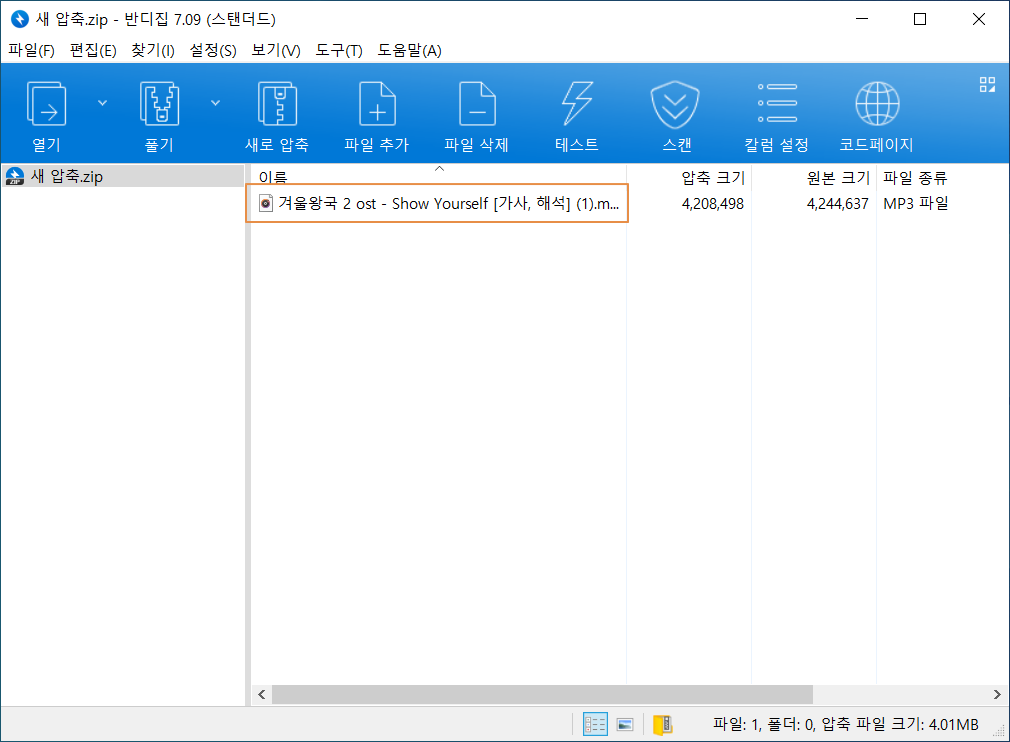Maximize the Bandizip window
This screenshot has width=1010, height=742.
point(920,19)
